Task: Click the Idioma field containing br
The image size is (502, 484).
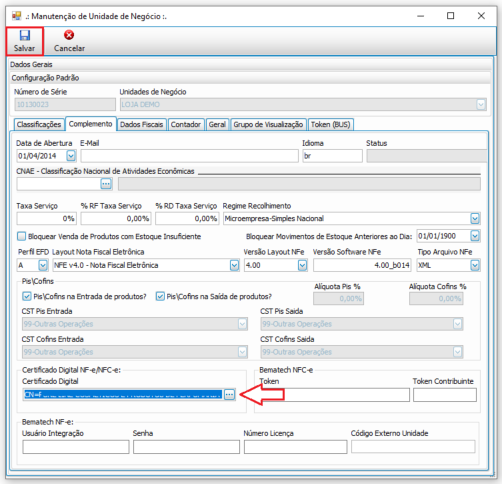Action: 332,156
